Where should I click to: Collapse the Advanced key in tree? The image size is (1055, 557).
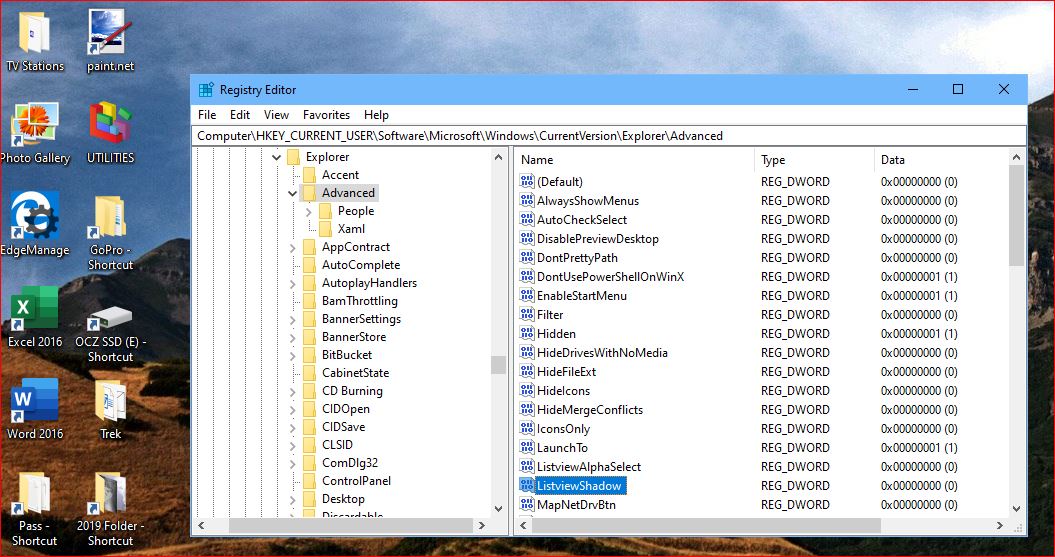(x=293, y=193)
